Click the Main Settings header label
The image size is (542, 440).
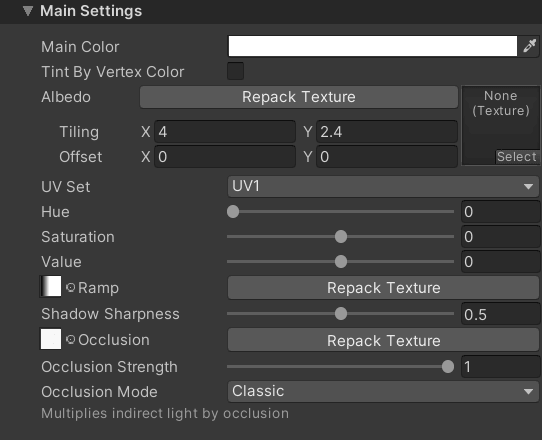click(91, 11)
